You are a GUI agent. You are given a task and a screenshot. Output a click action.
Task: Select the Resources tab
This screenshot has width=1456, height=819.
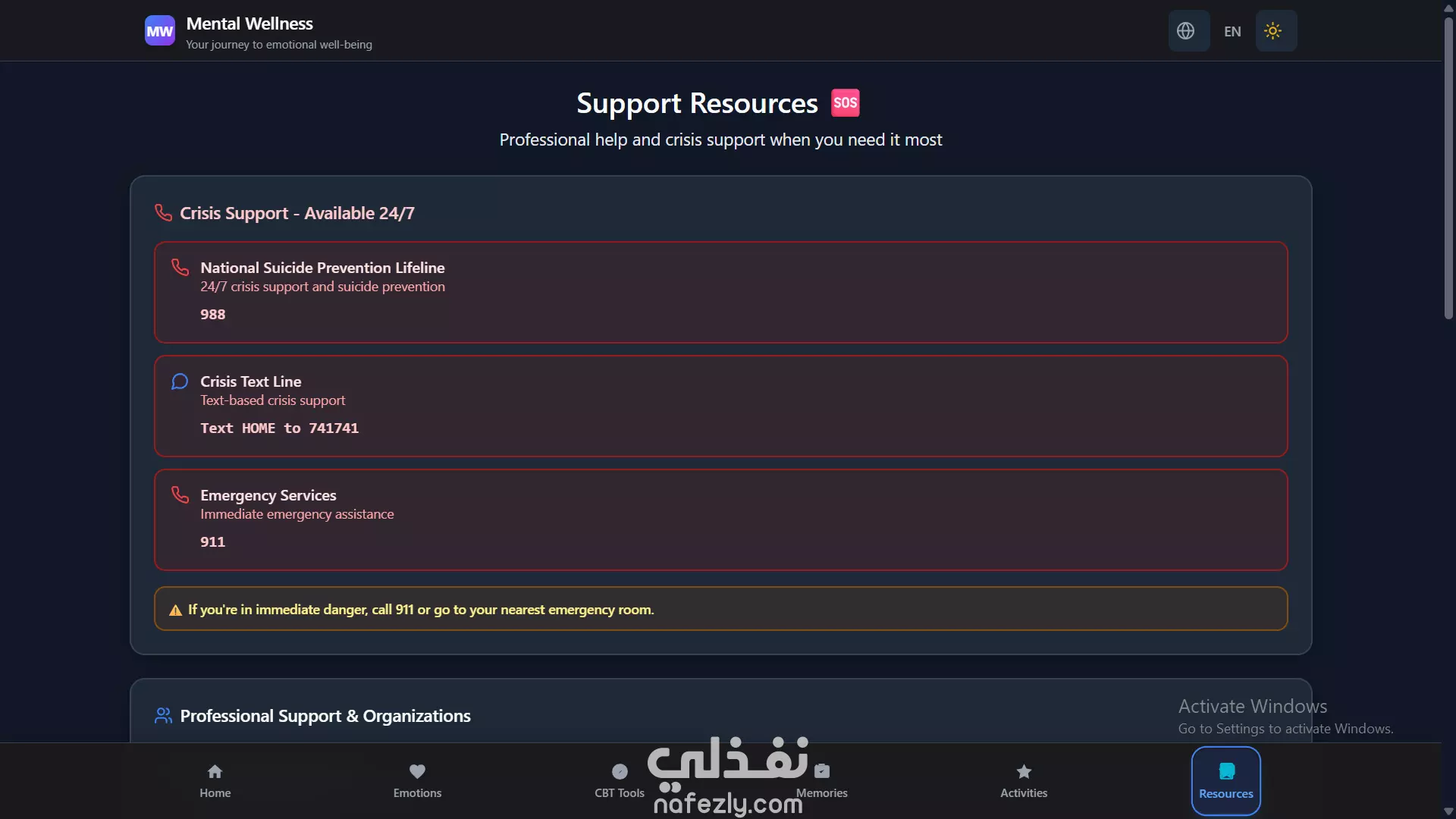click(x=1226, y=781)
